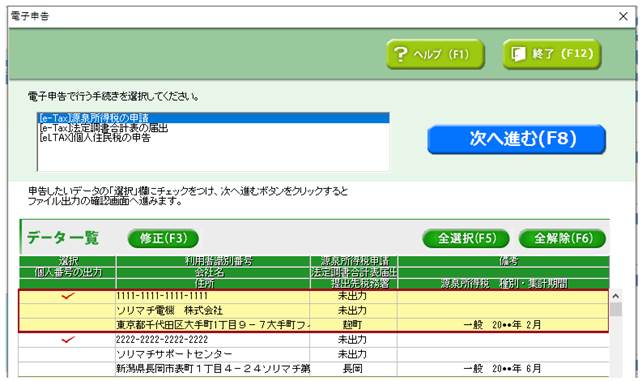Click 全選択(F5) to select all data
The image size is (642, 381).
tap(466, 238)
